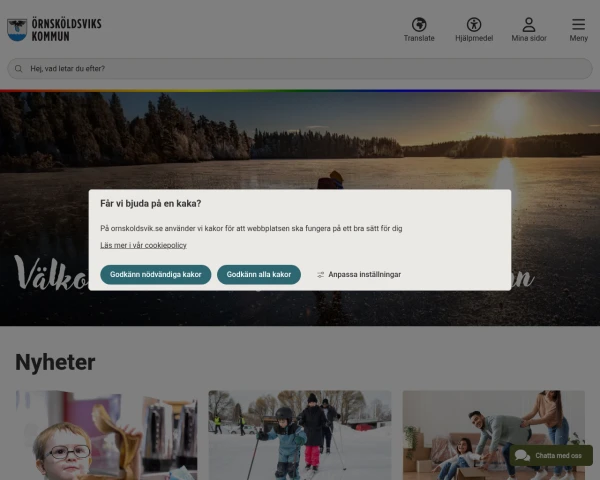The width and height of the screenshot is (600, 480).
Task: Open the Meny hamburger menu
Action: click(578, 25)
